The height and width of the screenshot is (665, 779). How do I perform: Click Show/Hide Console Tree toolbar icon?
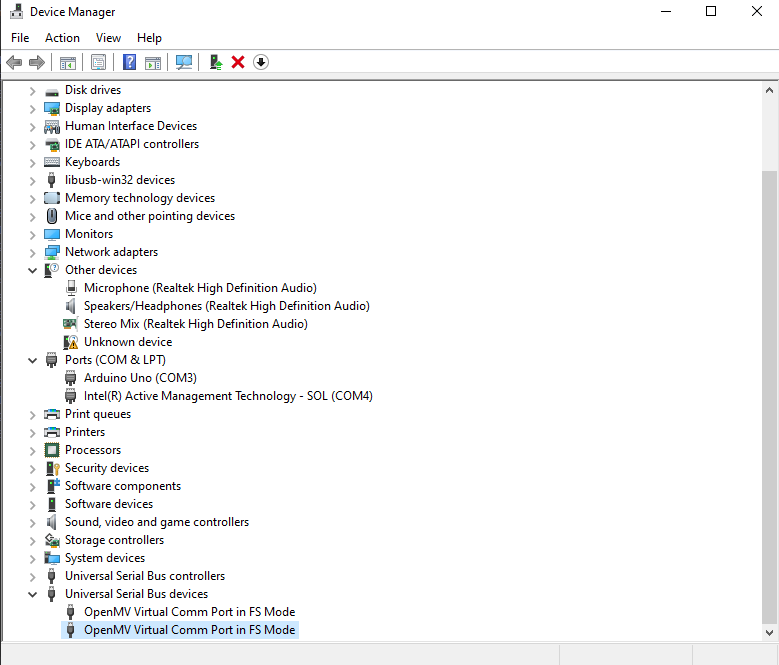pos(68,63)
